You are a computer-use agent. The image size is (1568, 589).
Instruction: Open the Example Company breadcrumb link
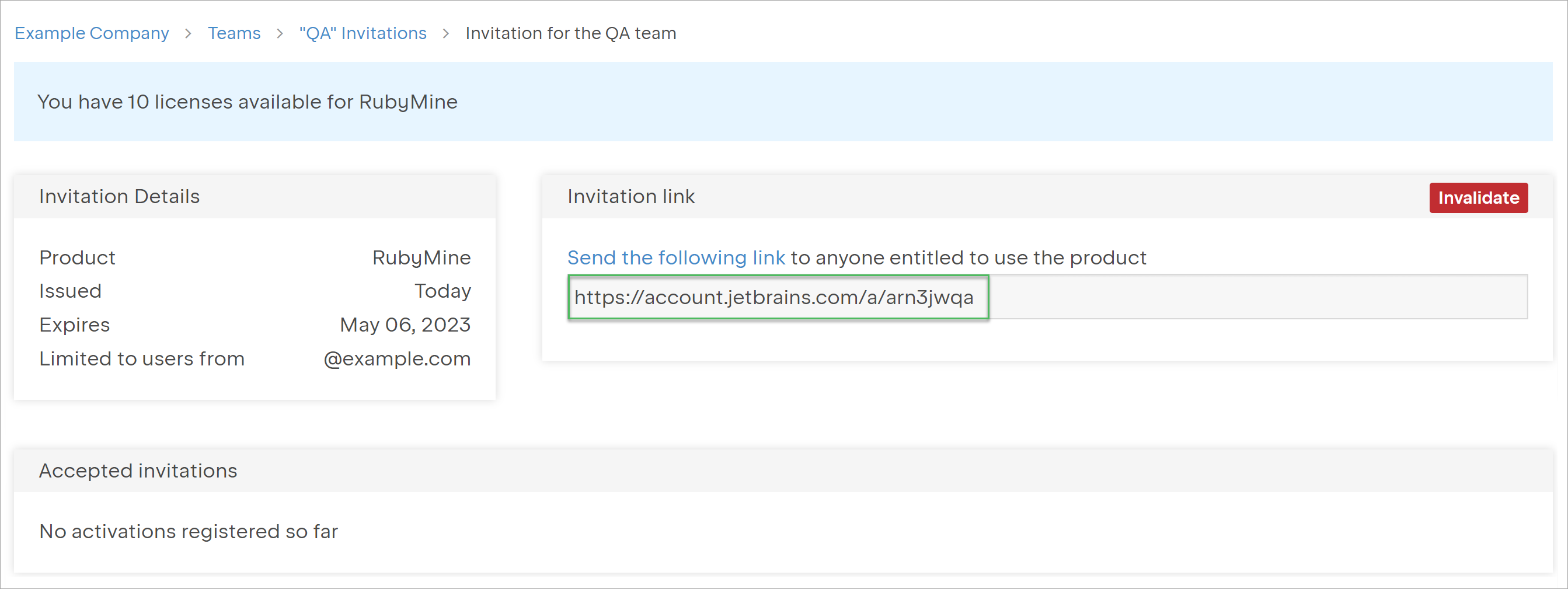tap(91, 33)
